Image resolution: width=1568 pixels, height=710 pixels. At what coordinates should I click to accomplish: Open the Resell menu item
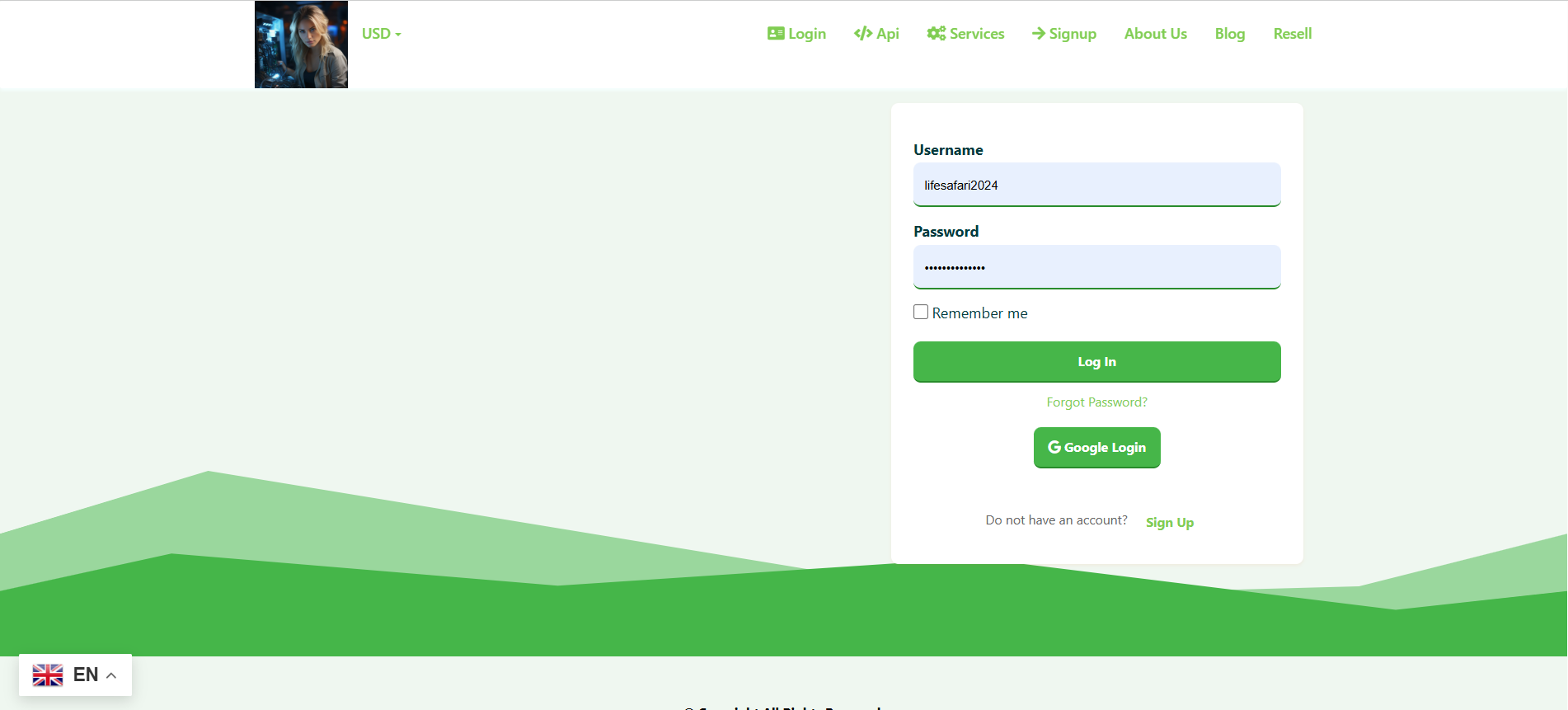(x=1292, y=34)
